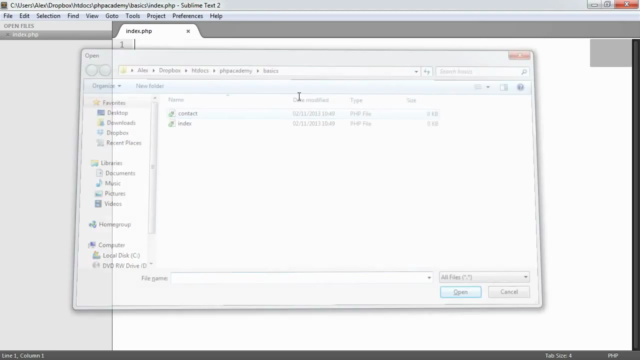Click the folder icon in address bar
Image resolution: width=640 pixels, height=360 pixels.
pyautogui.click(x=123, y=71)
